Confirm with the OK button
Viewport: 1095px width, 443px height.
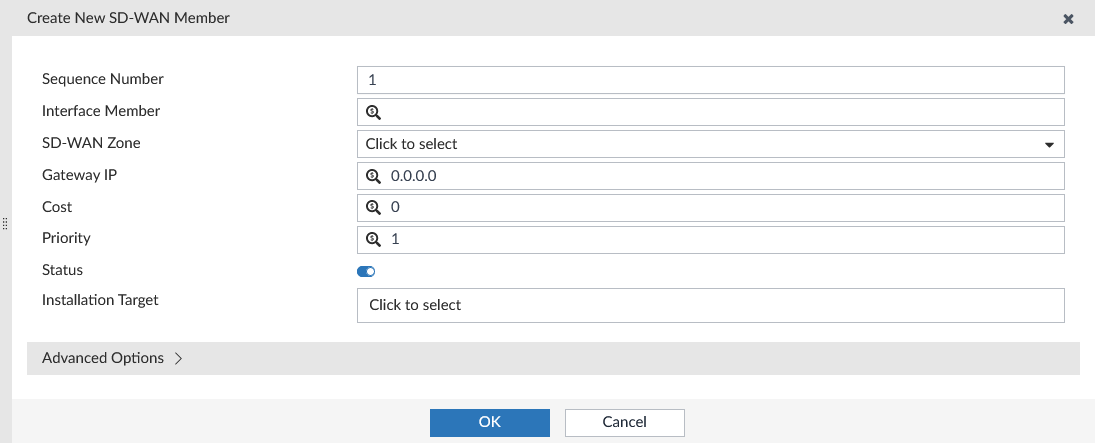click(490, 422)
